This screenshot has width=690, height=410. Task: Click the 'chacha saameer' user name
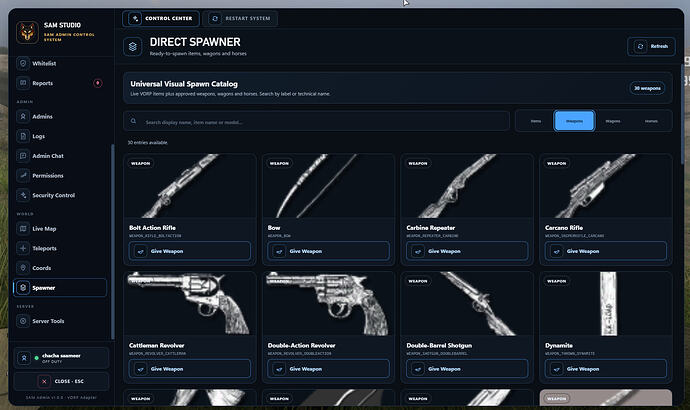tap(61, 355)
